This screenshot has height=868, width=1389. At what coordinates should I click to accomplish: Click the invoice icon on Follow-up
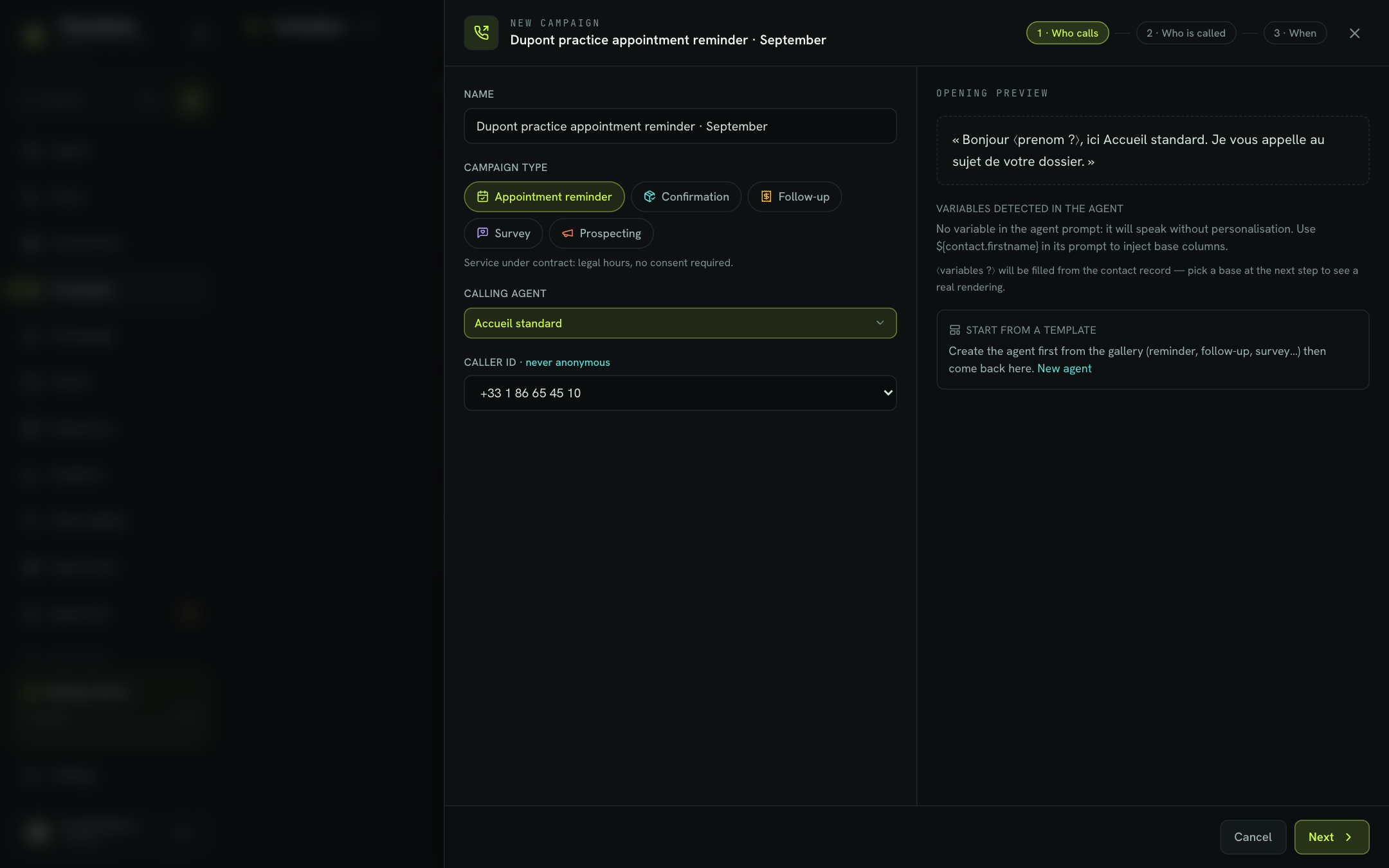(x=767, y=197)
